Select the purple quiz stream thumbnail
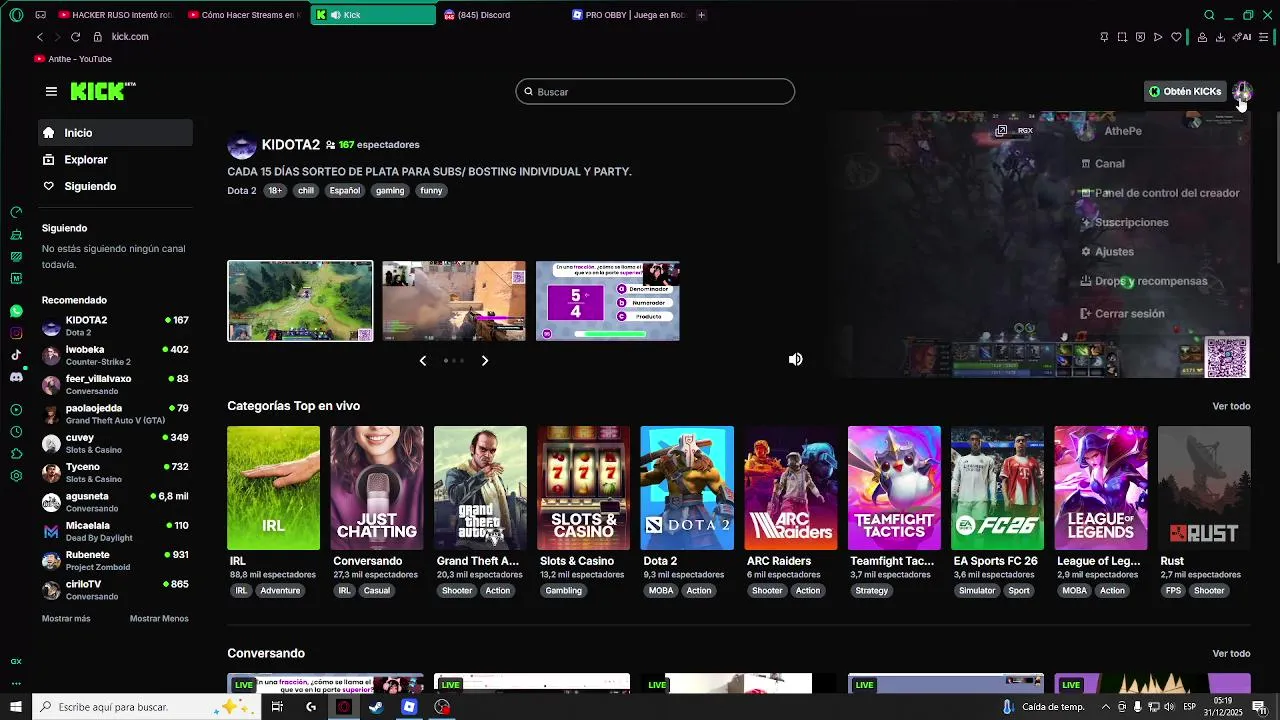This screenshot has width=1280, height=720. pos(608,301)
